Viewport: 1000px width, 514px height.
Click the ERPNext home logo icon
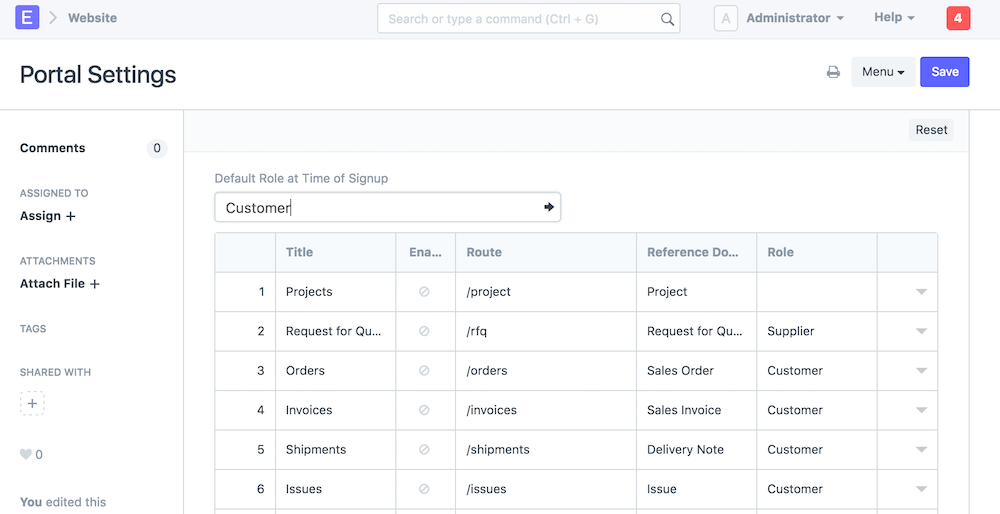(28, 18)
